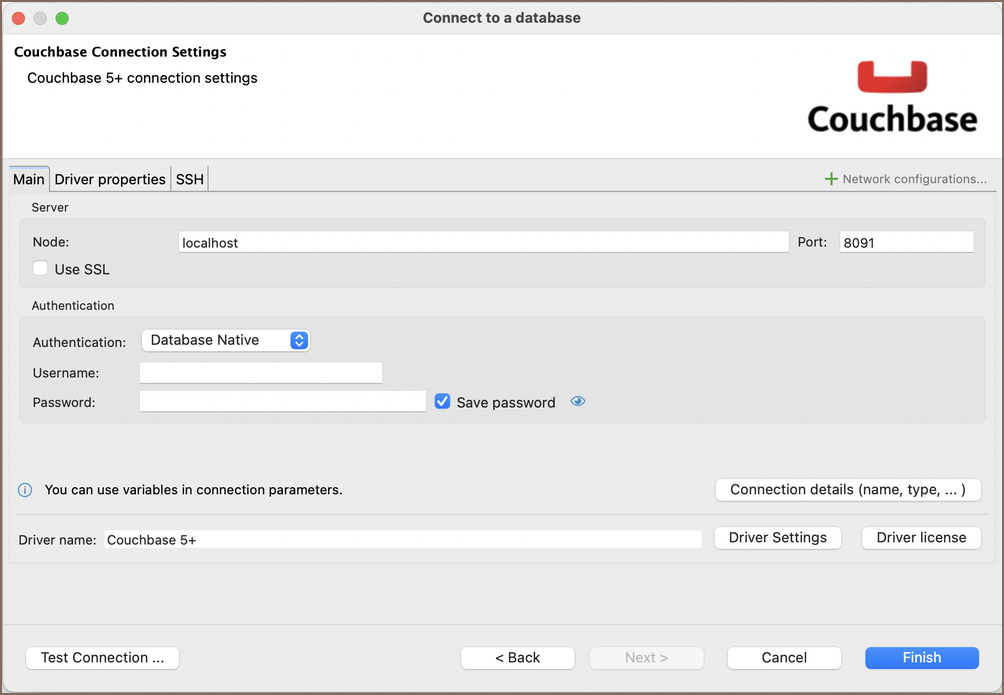The image size is (1004, 695).
Task: Go back with the Back button
Action: [x=517, y=657]
